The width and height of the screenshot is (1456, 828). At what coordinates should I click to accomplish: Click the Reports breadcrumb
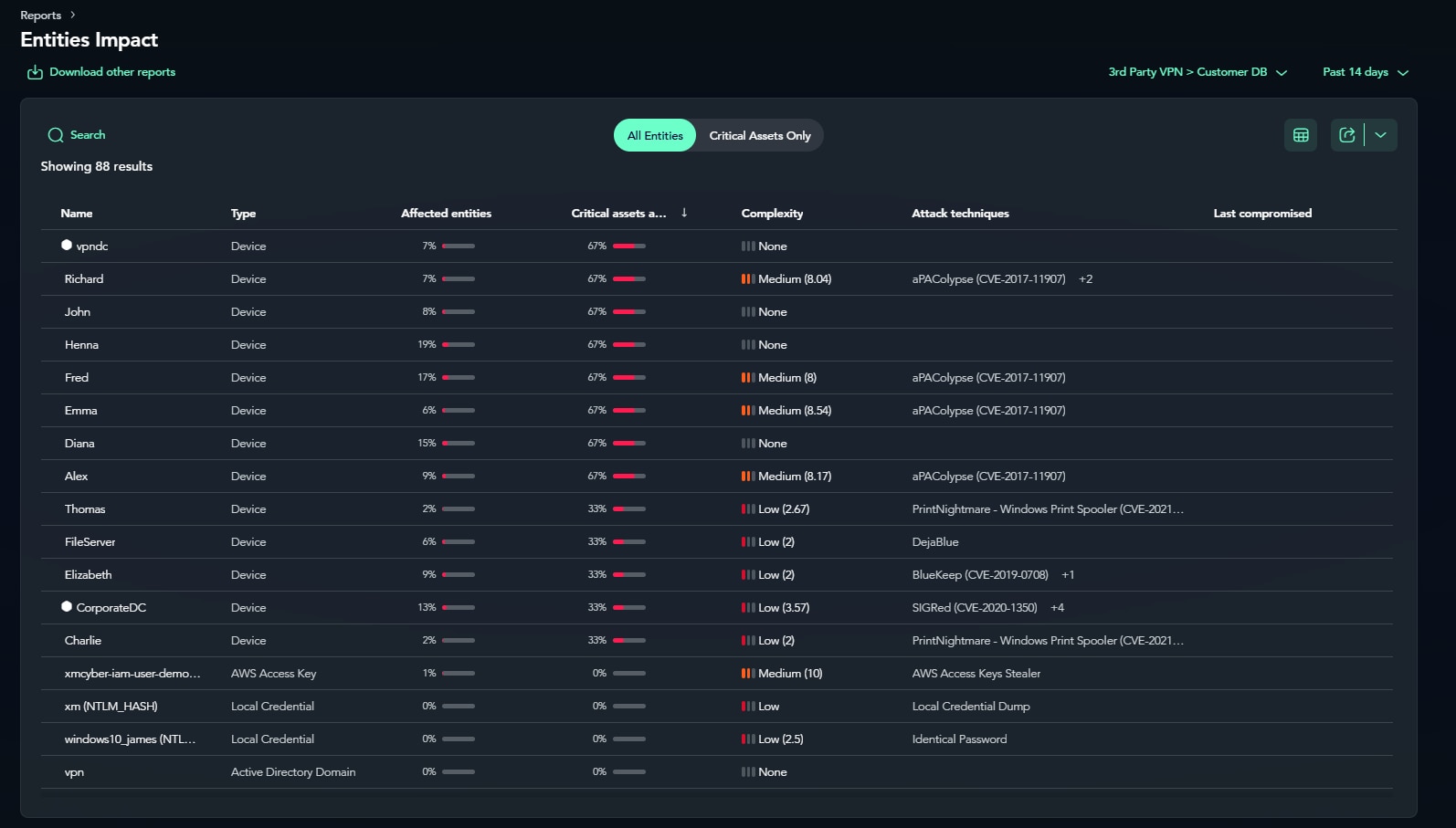pos(41,16)
